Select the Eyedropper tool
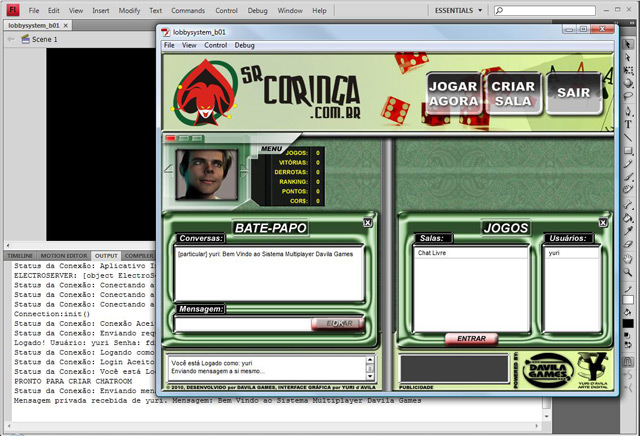The image size is (640, 436). (628, 231)
